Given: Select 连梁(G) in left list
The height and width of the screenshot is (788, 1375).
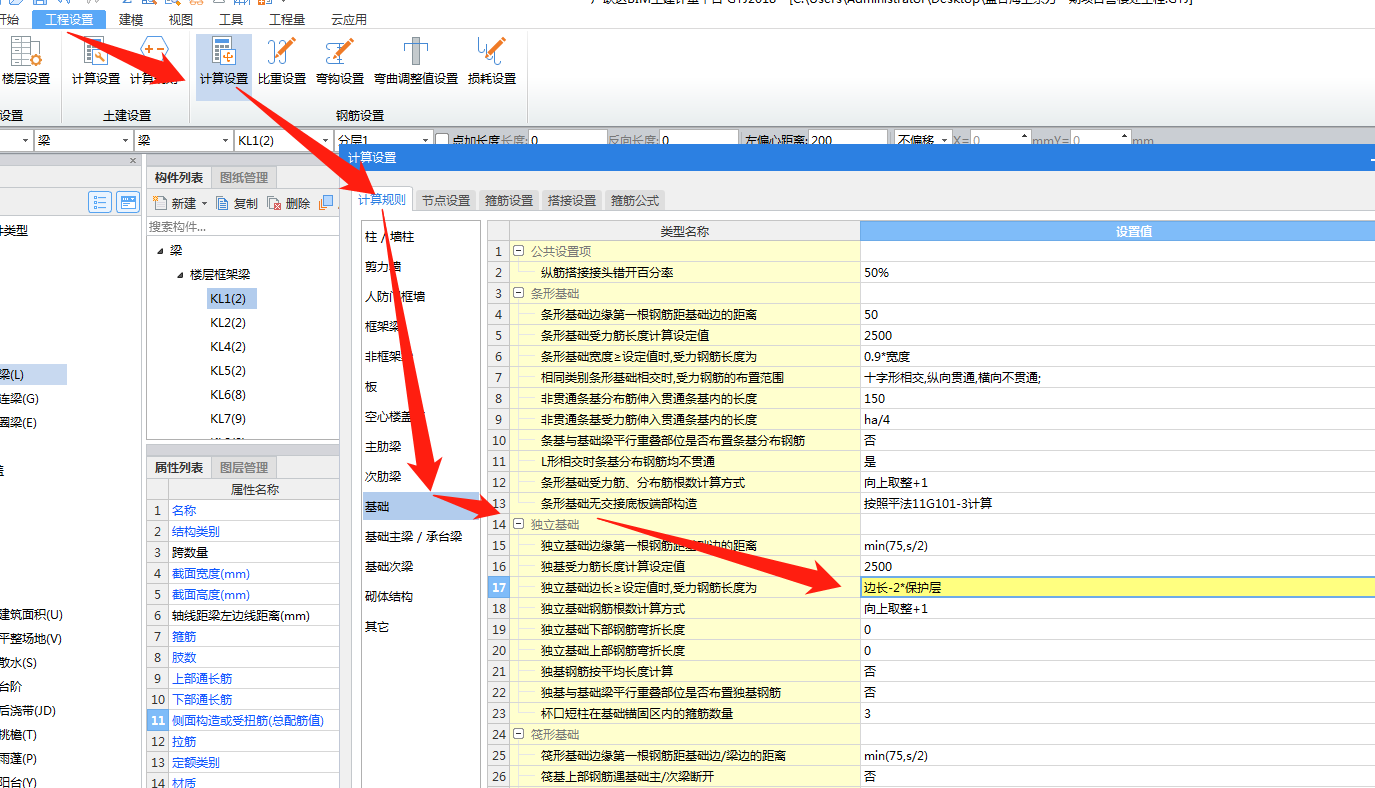Looking at the screenshot, I should [x=20, y=398].
